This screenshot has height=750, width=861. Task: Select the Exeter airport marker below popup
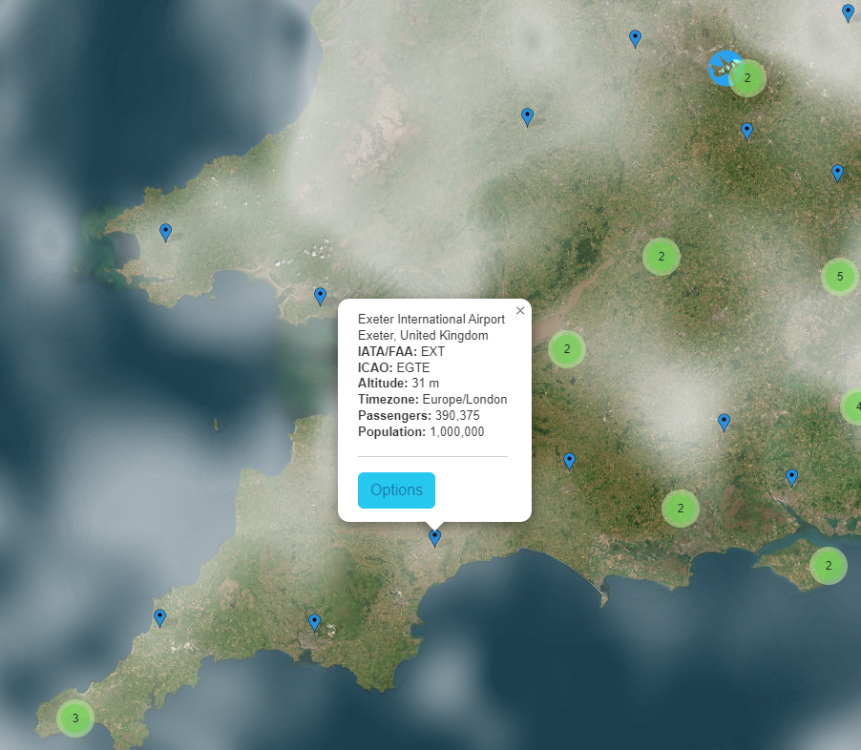(x=434, y=537)
